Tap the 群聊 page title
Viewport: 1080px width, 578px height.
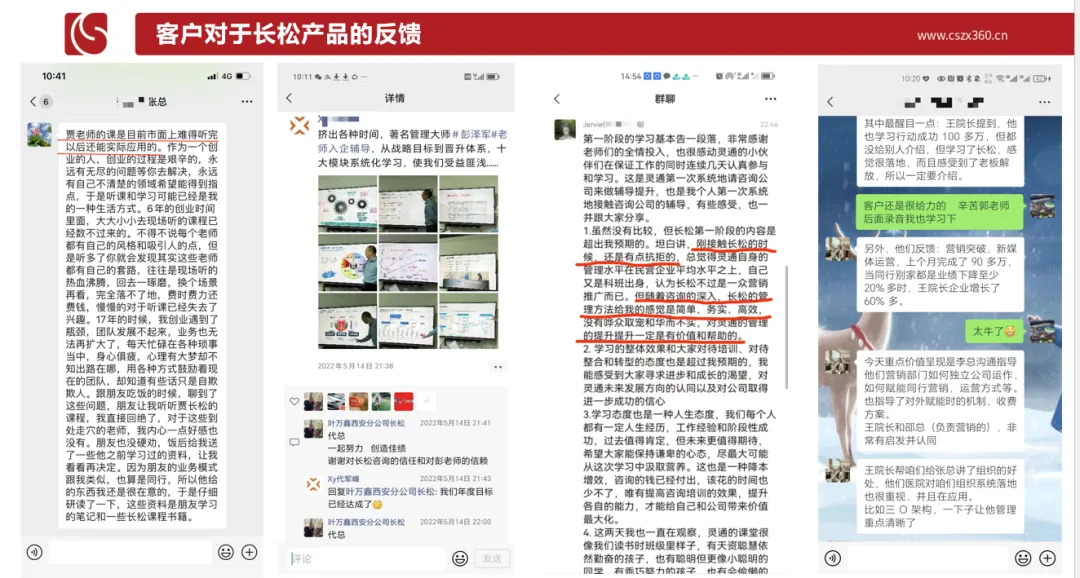pos(665,99)
